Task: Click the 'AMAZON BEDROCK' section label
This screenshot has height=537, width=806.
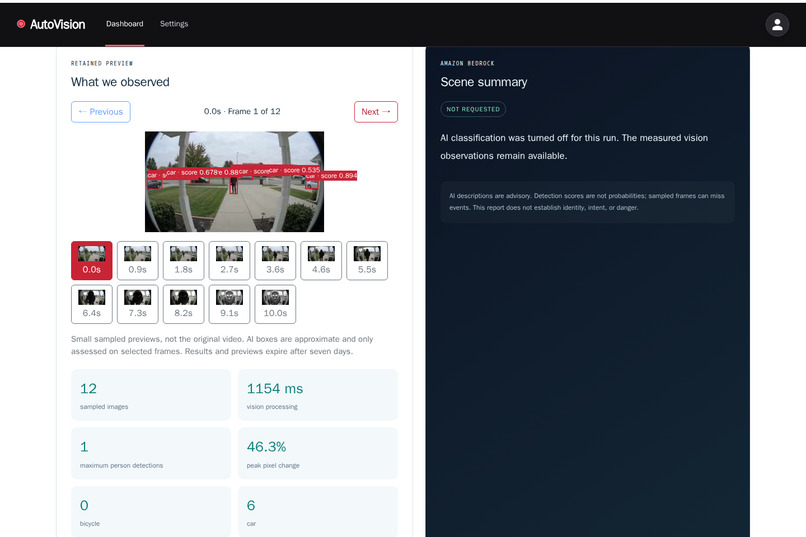Action: click(x=467, y=63)
